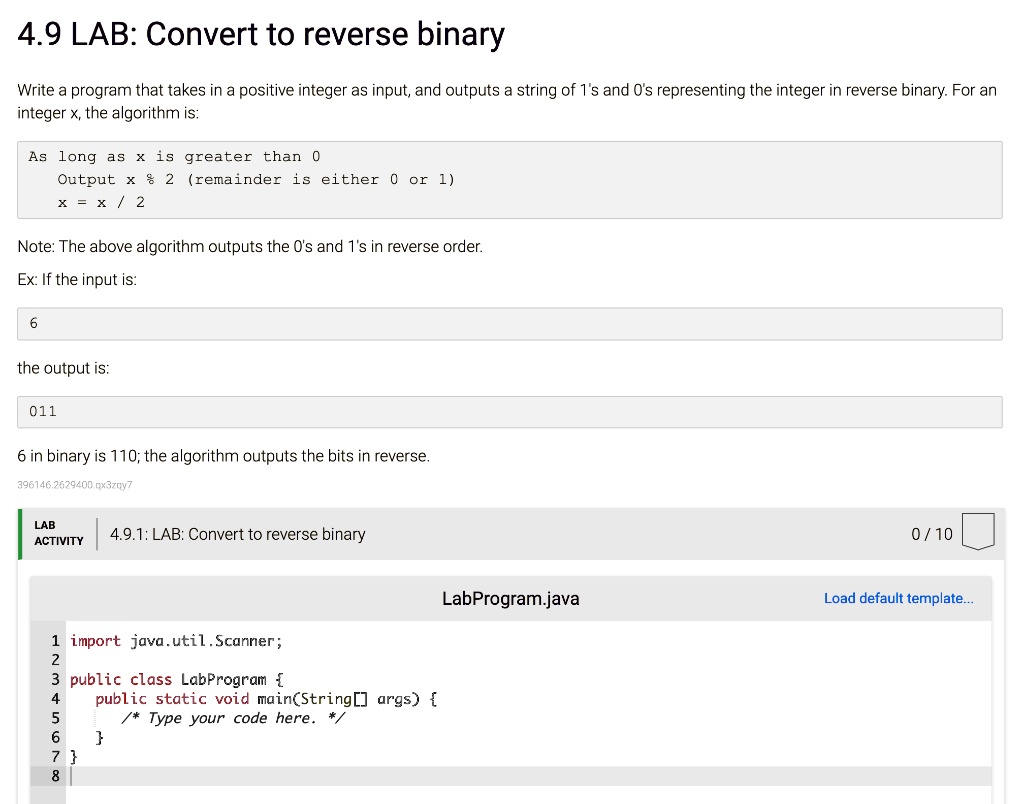This screenshot has height=804, width=1024.
Task: Select the LabProgram.java tab
Action: pyautogui.click(x=510, y=598)
